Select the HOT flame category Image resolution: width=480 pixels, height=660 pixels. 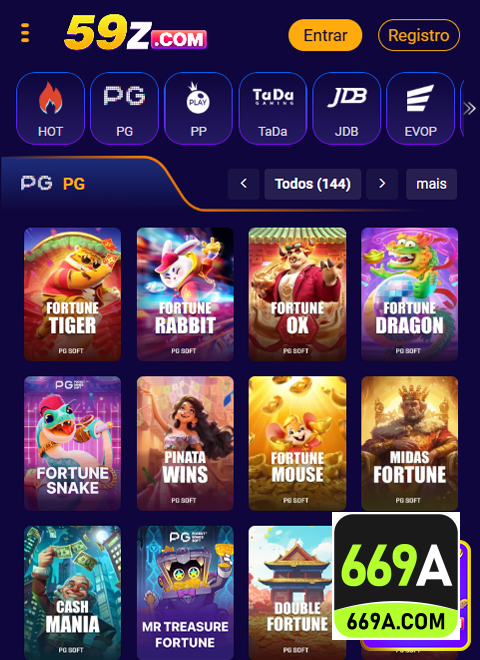tap(50, 109)
